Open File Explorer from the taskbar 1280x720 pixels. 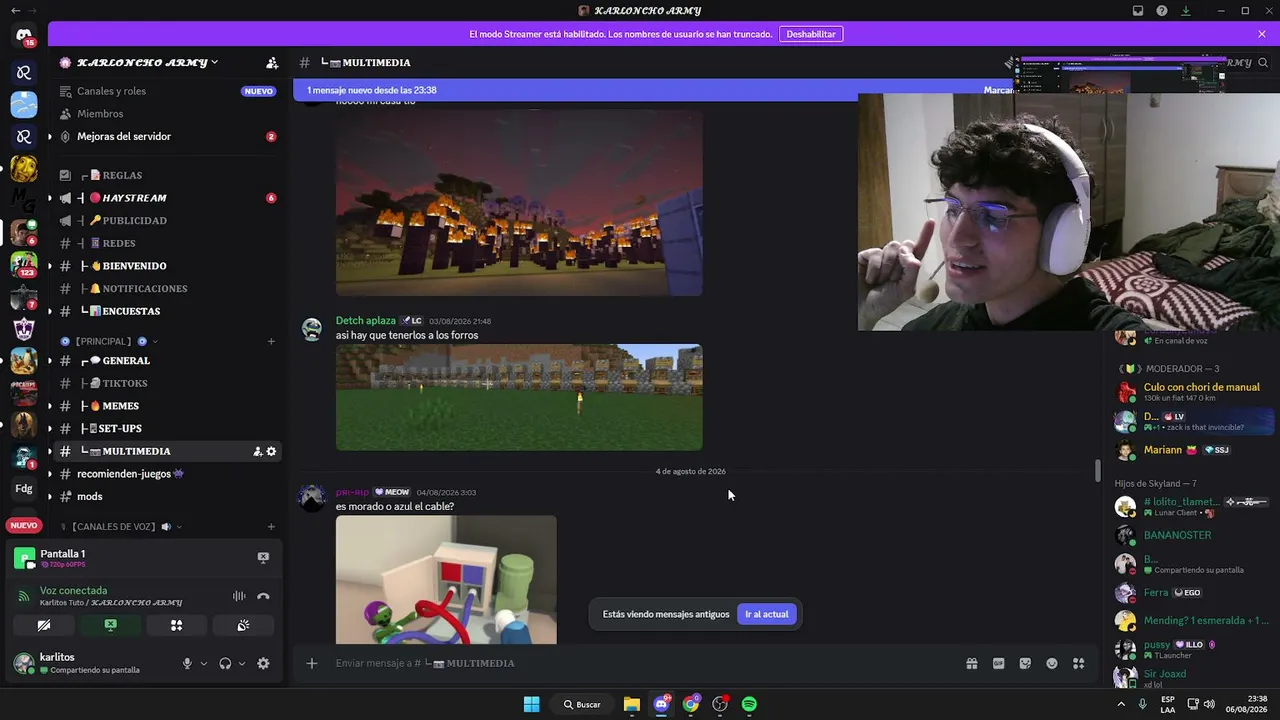click(x=631, y=704)
